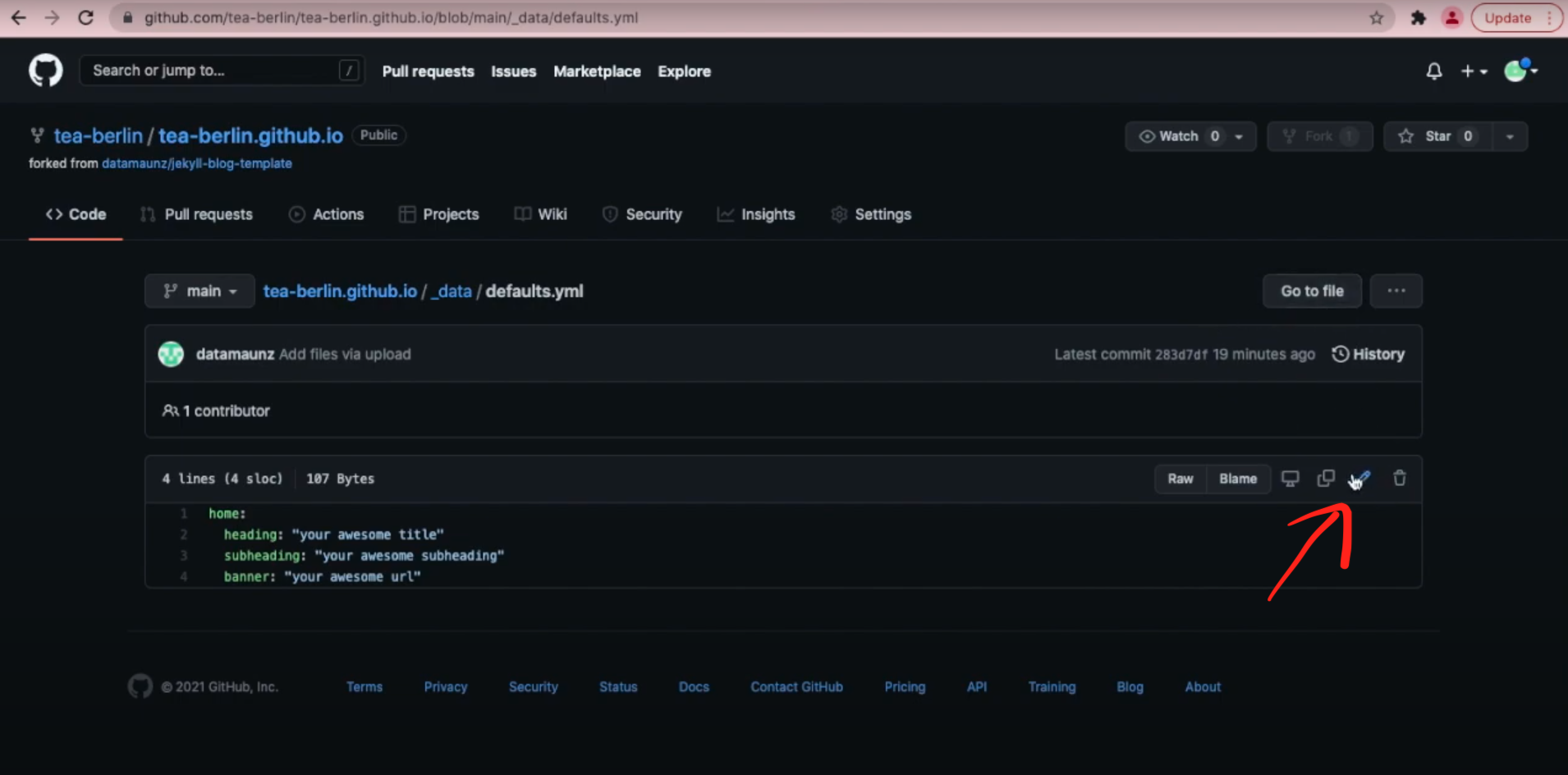Expand the Watch dropdown caret
Screen dimensions: 1568x775
point(1240,136)
